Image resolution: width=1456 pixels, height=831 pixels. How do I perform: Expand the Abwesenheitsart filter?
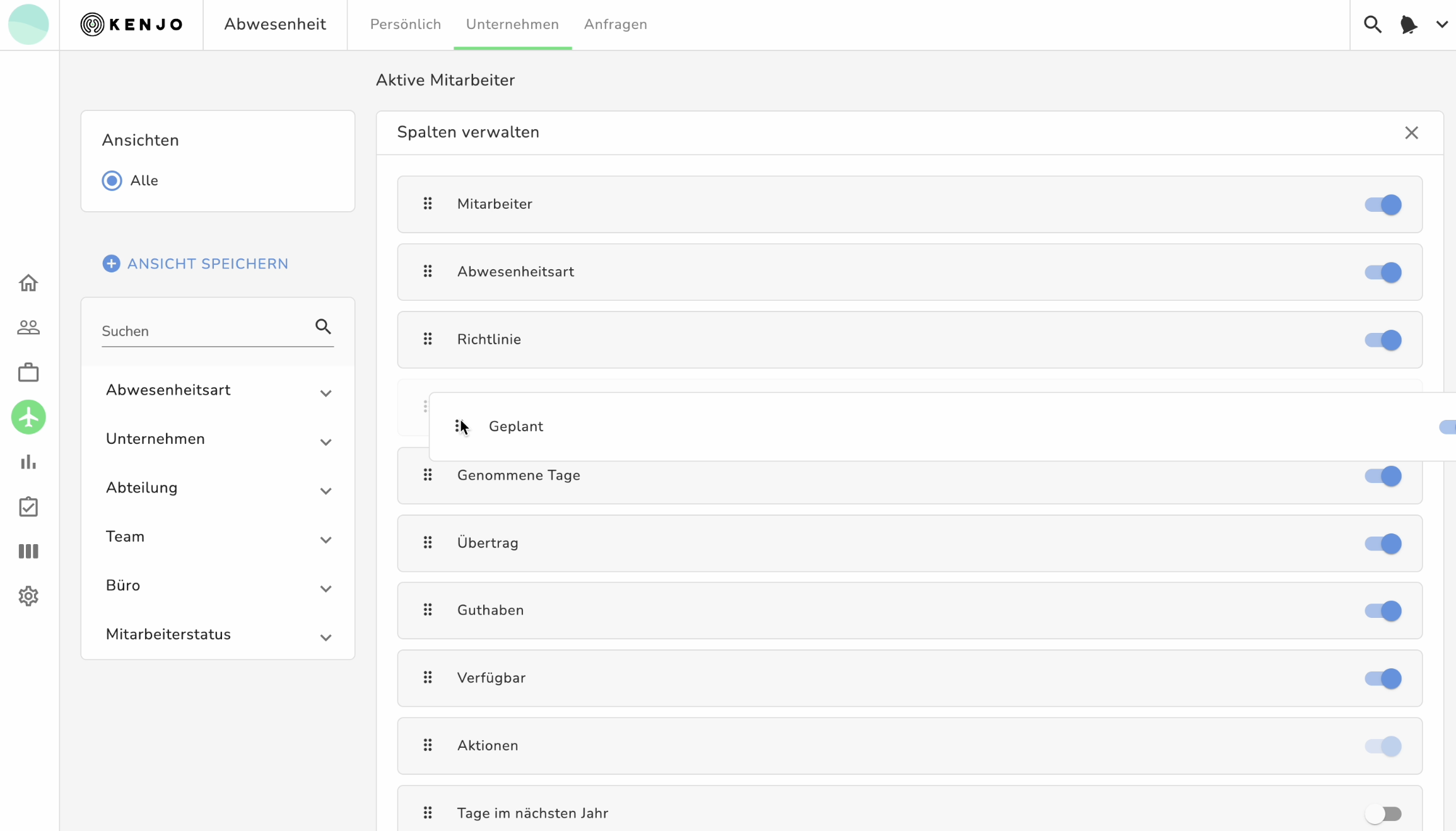[x=326, y=393]
